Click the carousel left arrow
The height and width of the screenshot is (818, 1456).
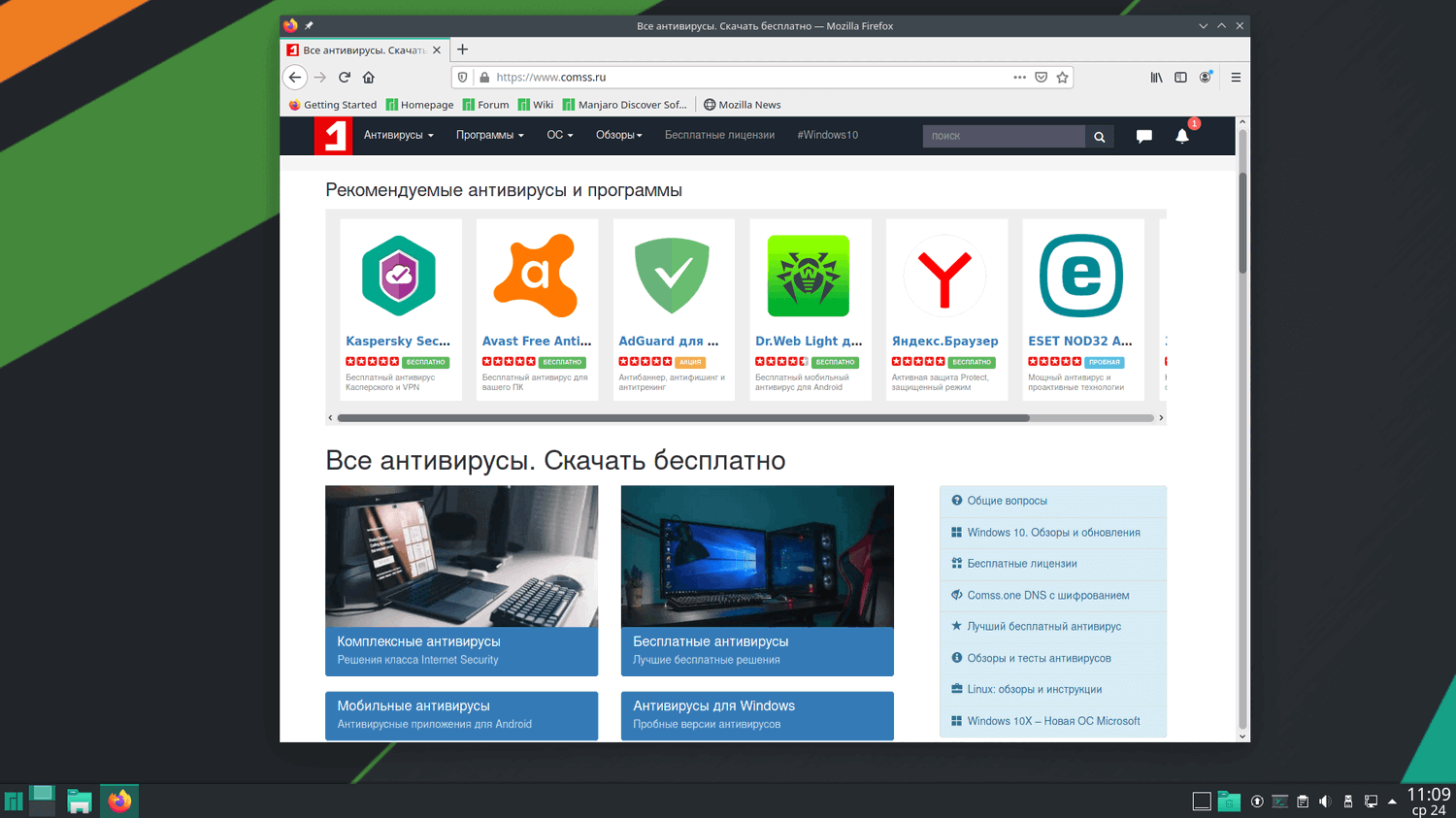[331, 418]
